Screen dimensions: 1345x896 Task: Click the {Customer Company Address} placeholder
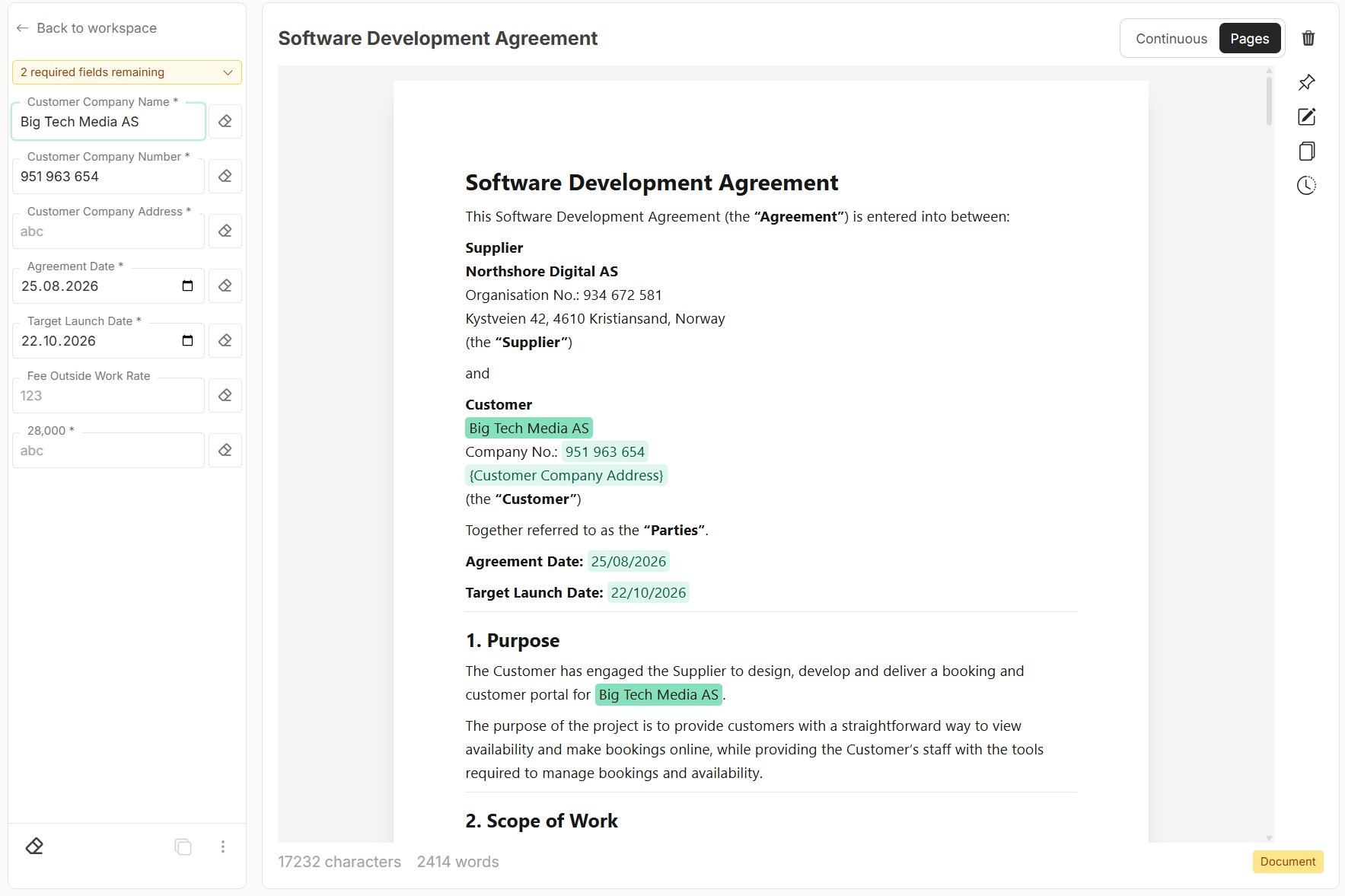pyautogui.click(x=566, y=475)
